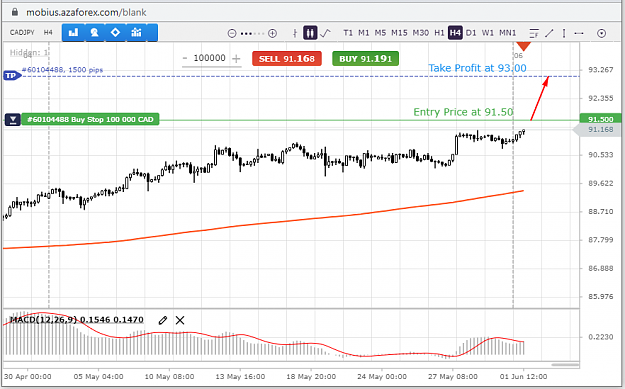Click the trader profile icon in blue toolbar
625x389 pixels.
(94, 33)
